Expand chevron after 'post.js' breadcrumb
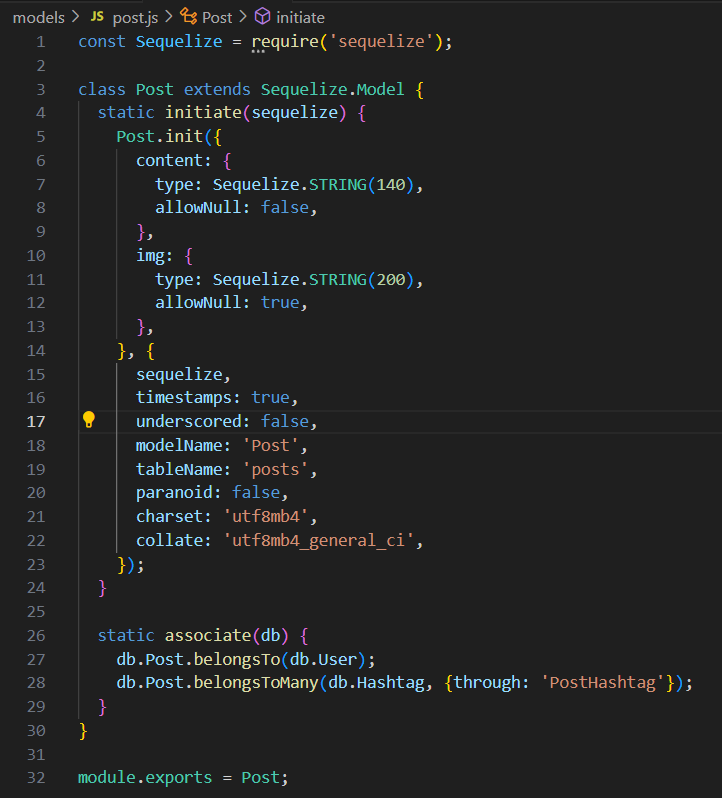The image size is (722, 798). 169,17
